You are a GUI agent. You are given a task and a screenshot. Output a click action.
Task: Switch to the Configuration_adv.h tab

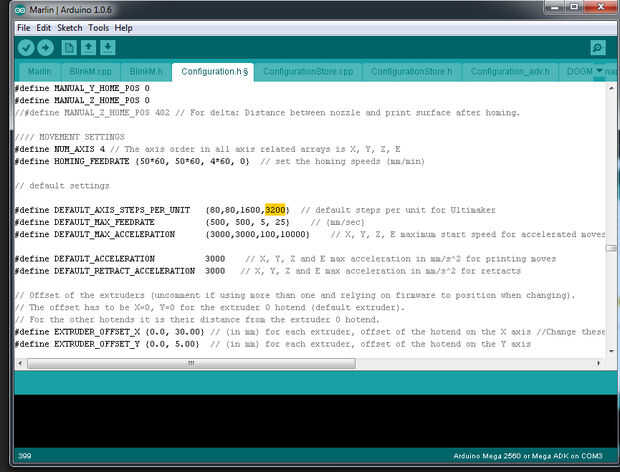510,72
